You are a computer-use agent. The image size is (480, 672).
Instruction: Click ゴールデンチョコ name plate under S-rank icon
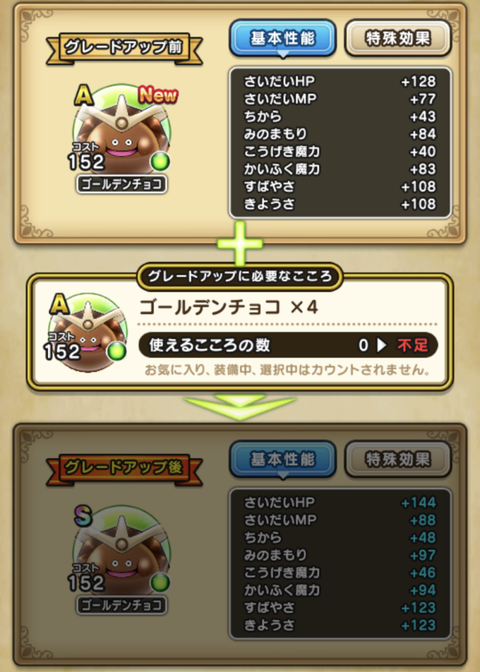[122, 606]
